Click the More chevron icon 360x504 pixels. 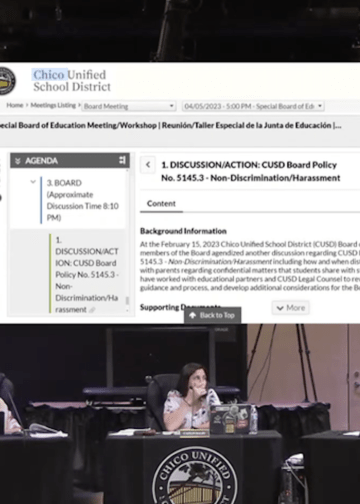[280, 308]
